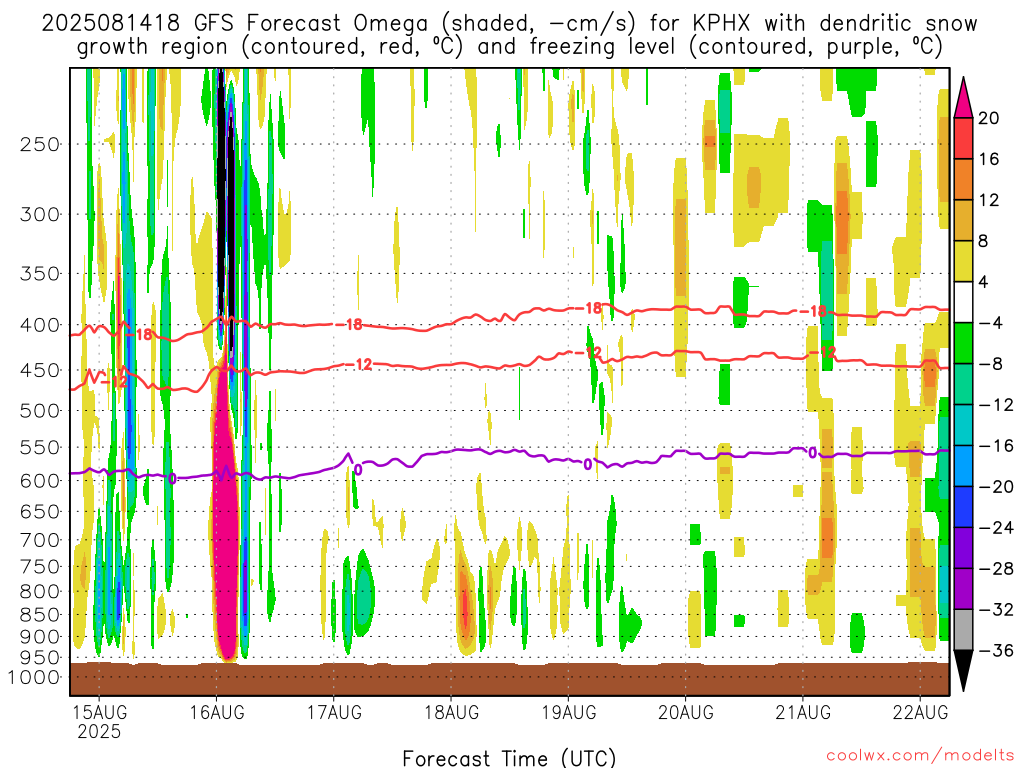Screen dimensions: 1024x768
Task: Select the 16AUG date label
Action: (217, 712)
